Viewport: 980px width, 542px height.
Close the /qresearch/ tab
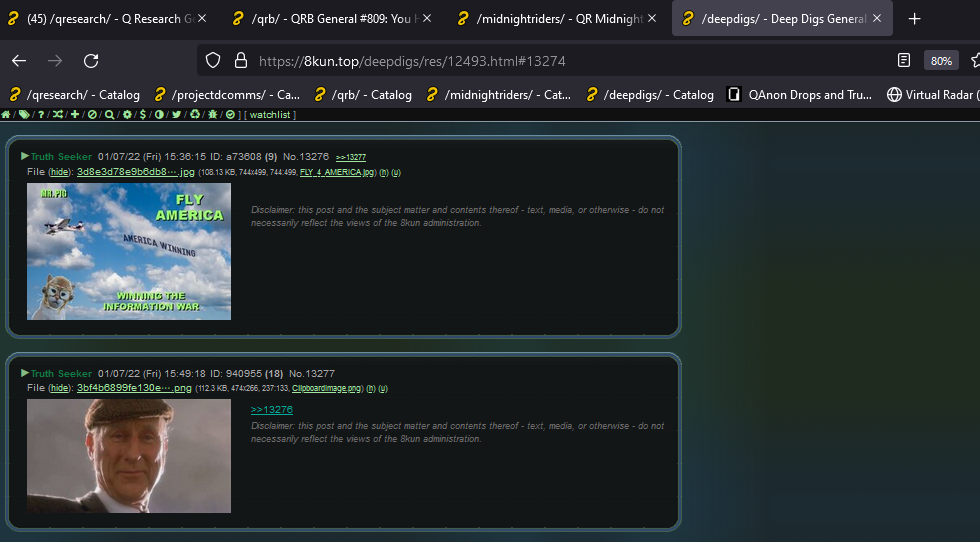pos(202,19)
